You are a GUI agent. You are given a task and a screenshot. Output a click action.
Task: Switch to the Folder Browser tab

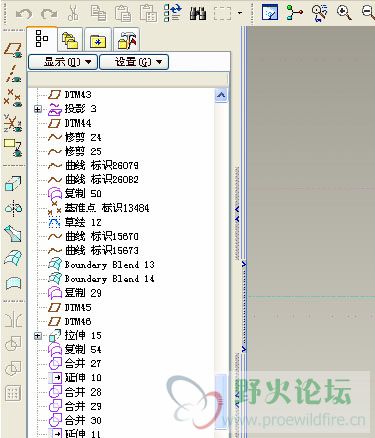[x=70, y=40]
